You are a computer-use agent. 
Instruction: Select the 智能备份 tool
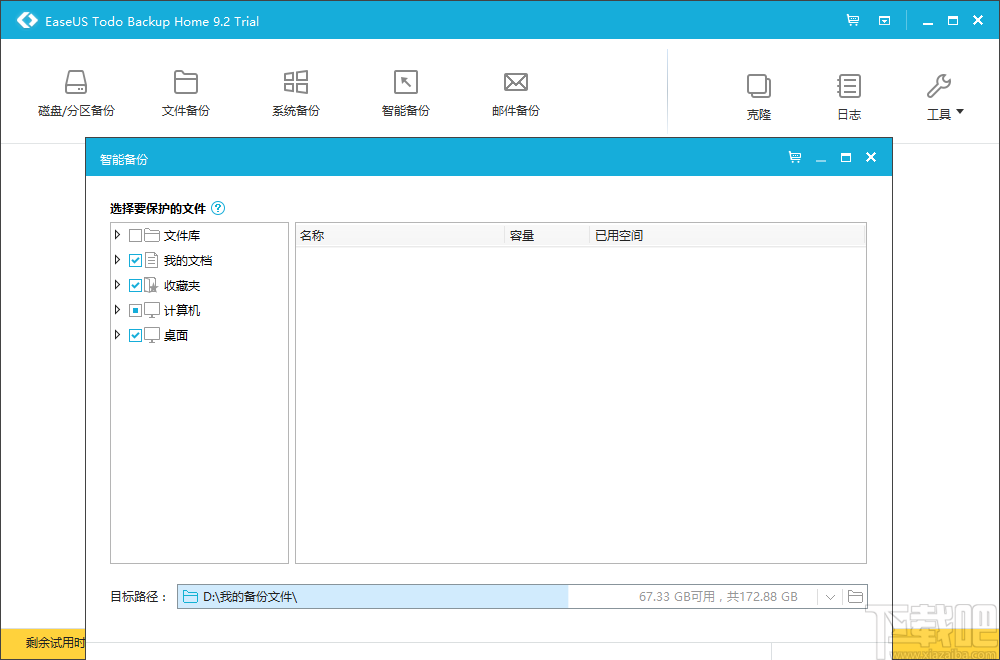(405, 90)
